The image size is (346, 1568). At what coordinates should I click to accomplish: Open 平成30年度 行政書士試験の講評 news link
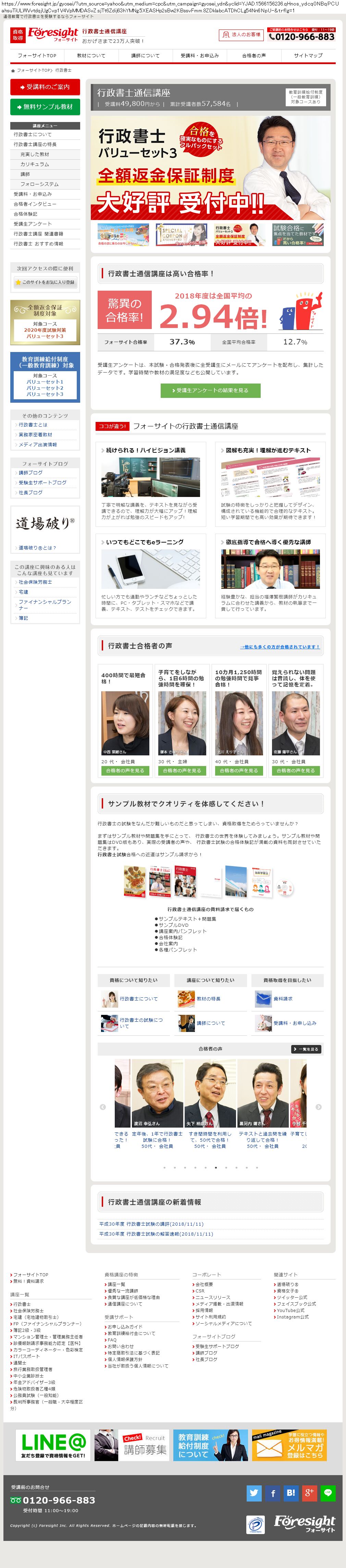151,1224
